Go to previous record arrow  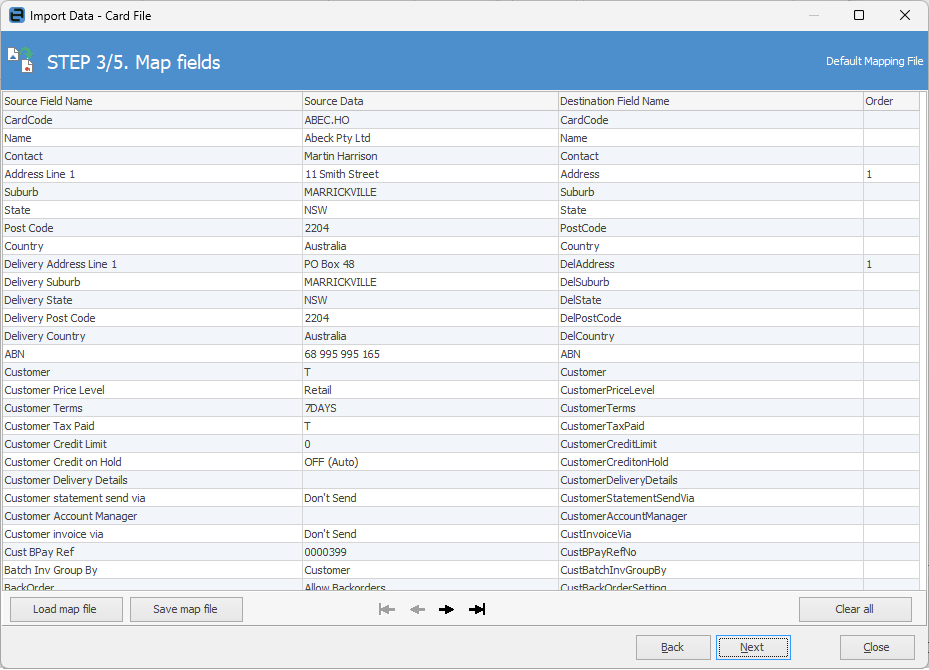point(417,609)
